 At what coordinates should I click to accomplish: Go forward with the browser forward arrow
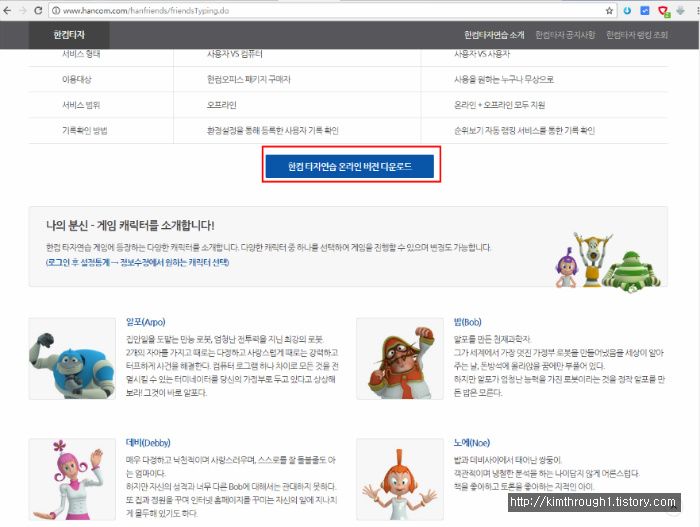(x=23, y=10)
